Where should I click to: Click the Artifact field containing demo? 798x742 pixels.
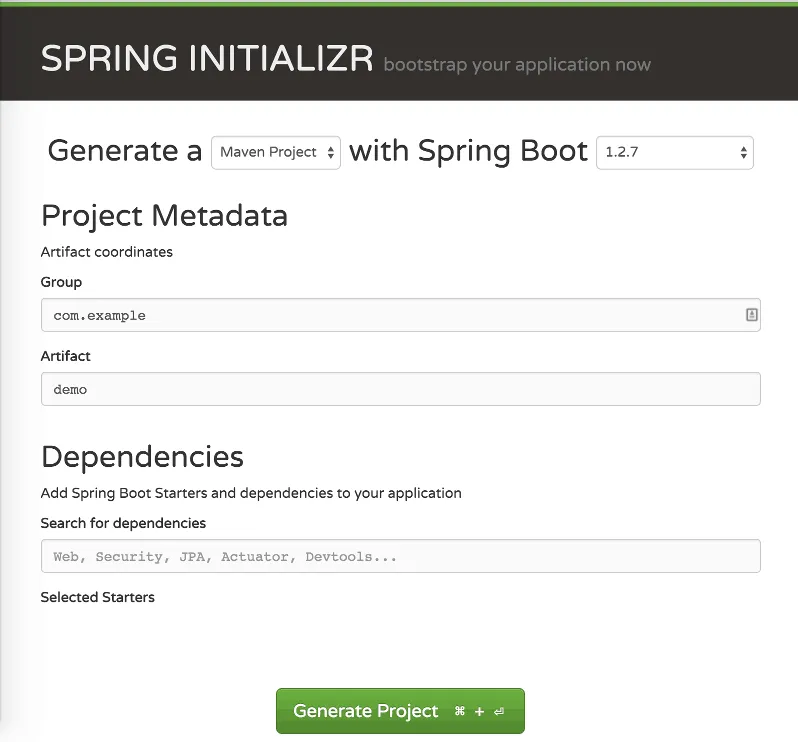(401, 389)
